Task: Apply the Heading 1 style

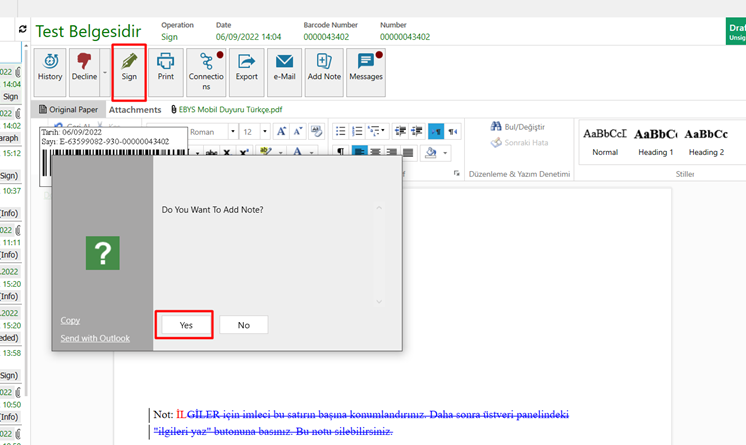Action: click(x=655, y=140)
